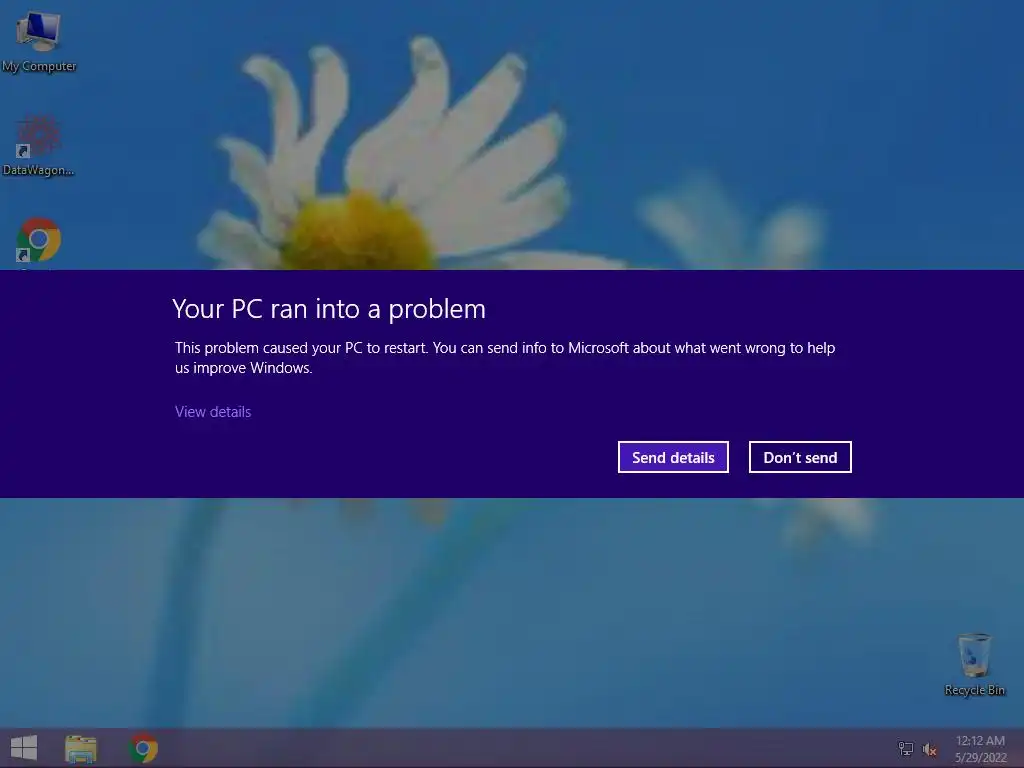Select the DataWagon desktop shortcut
This screenshot has width=1024, height=768.
[39, 145]
